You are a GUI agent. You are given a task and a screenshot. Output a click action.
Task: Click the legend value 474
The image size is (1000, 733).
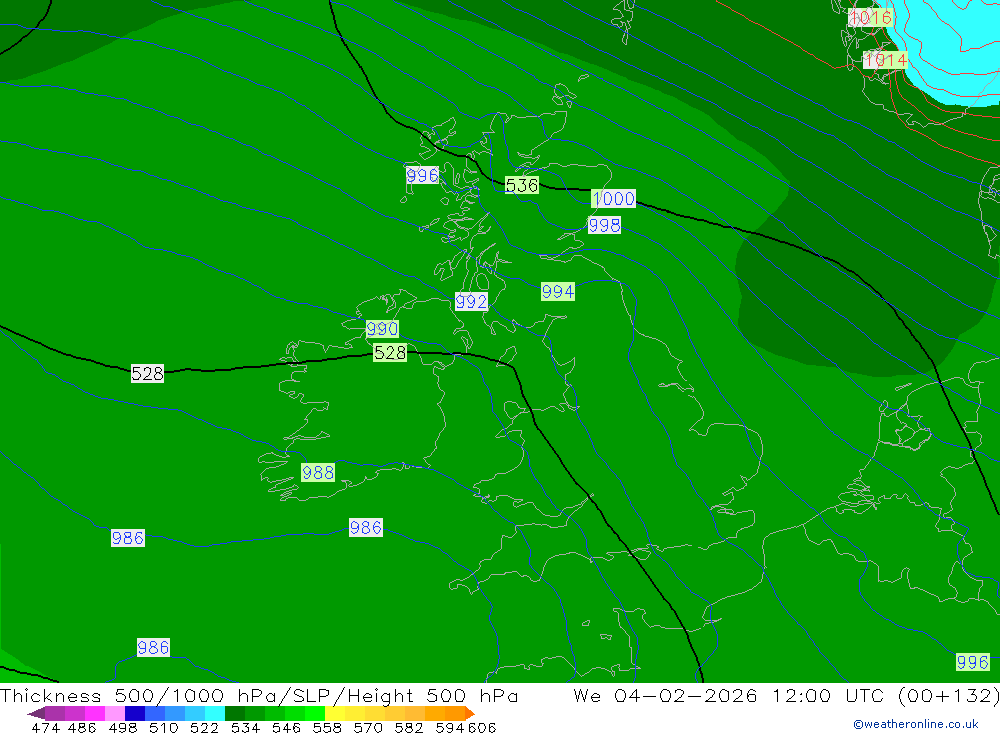(x=45, y=727)
